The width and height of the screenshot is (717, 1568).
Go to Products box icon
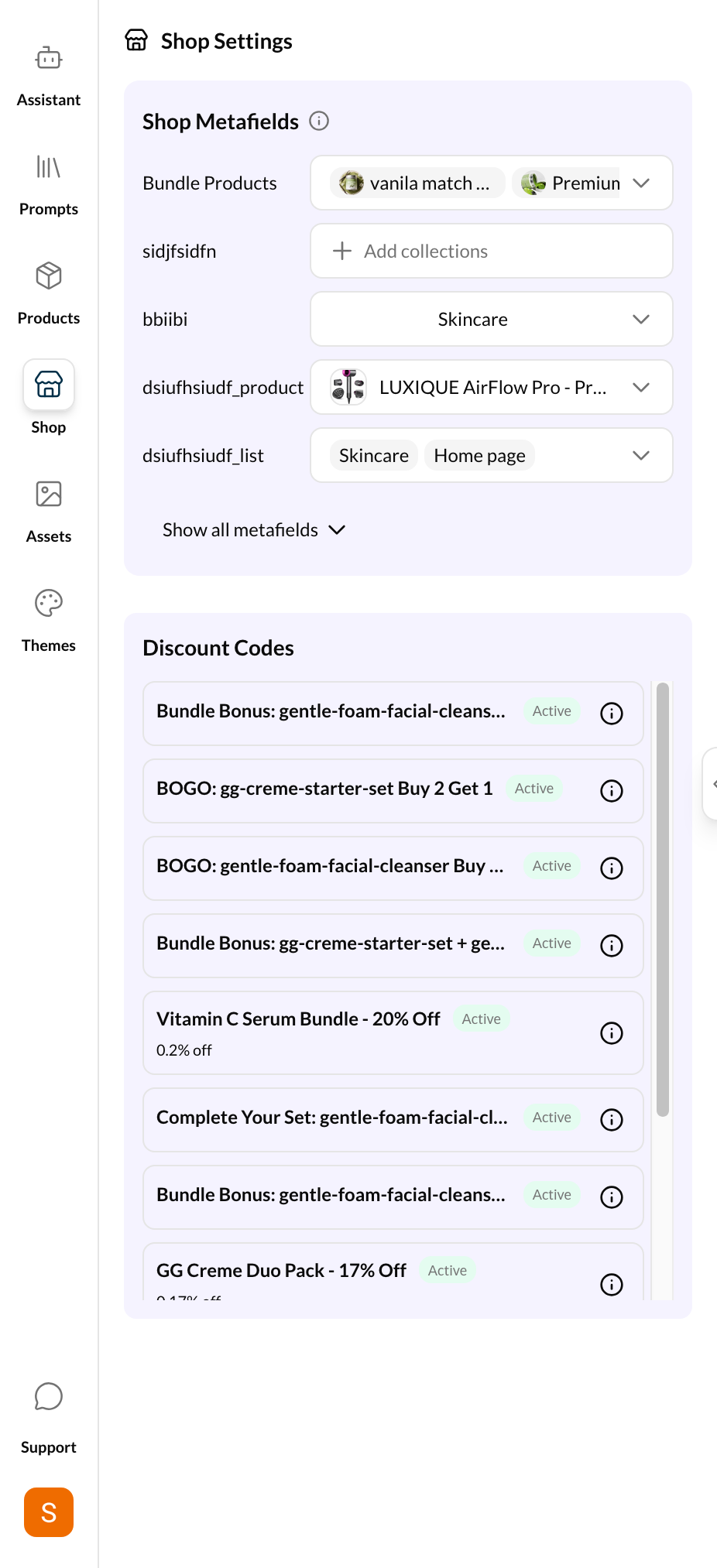[49, 276]
